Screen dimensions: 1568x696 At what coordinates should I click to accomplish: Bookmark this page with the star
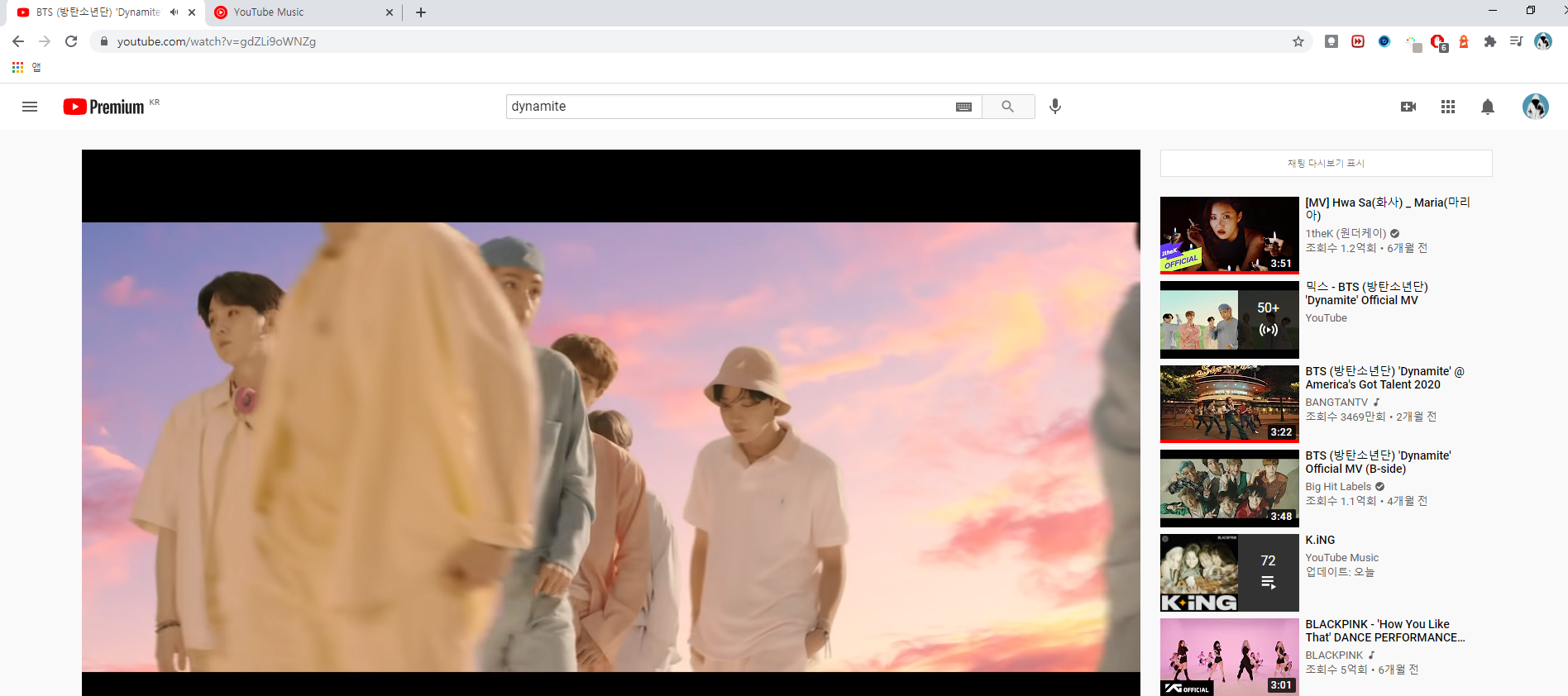[x=1298, y=41]
